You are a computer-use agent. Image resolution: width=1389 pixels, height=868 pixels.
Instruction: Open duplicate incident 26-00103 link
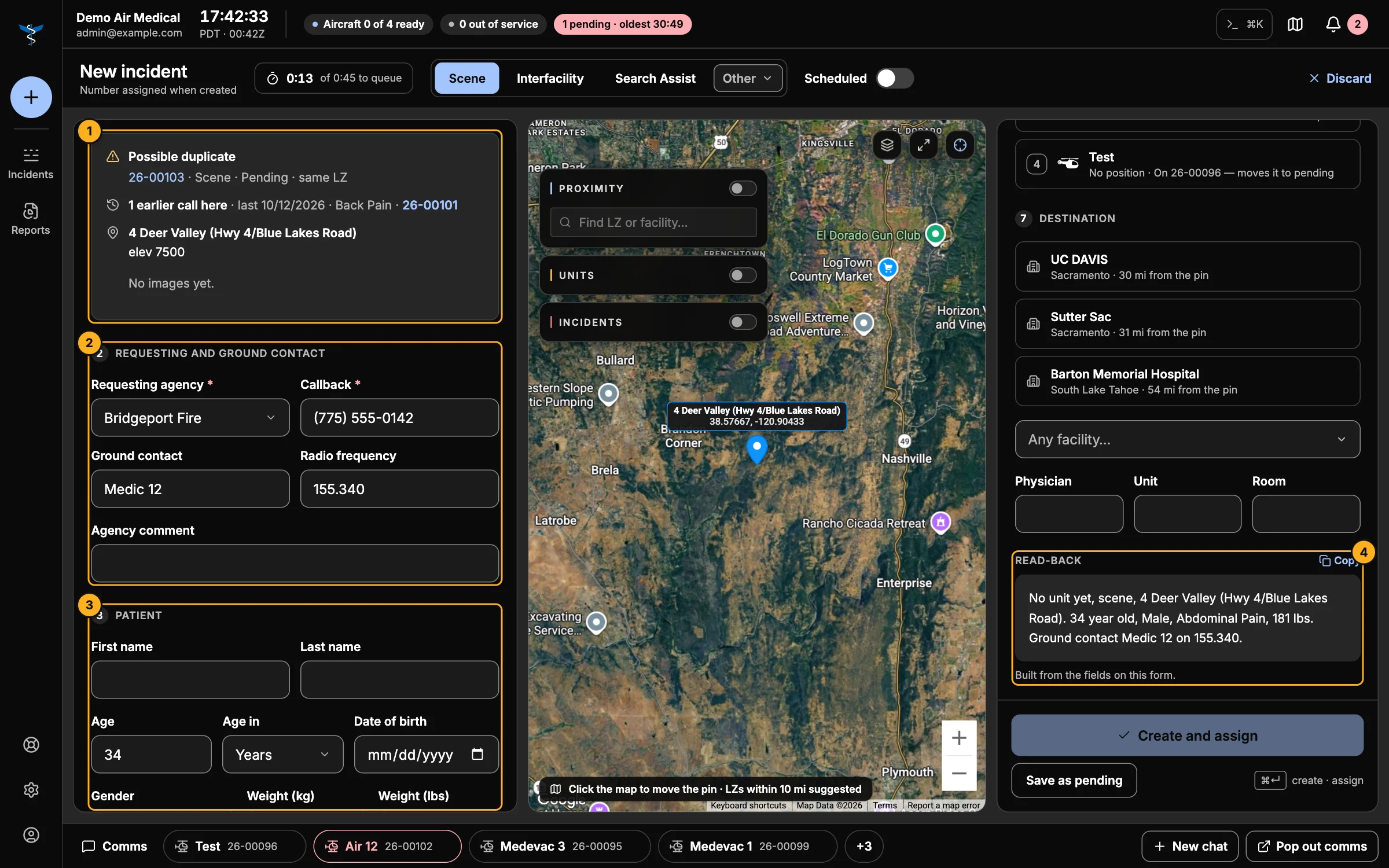(x=156, y=177)
